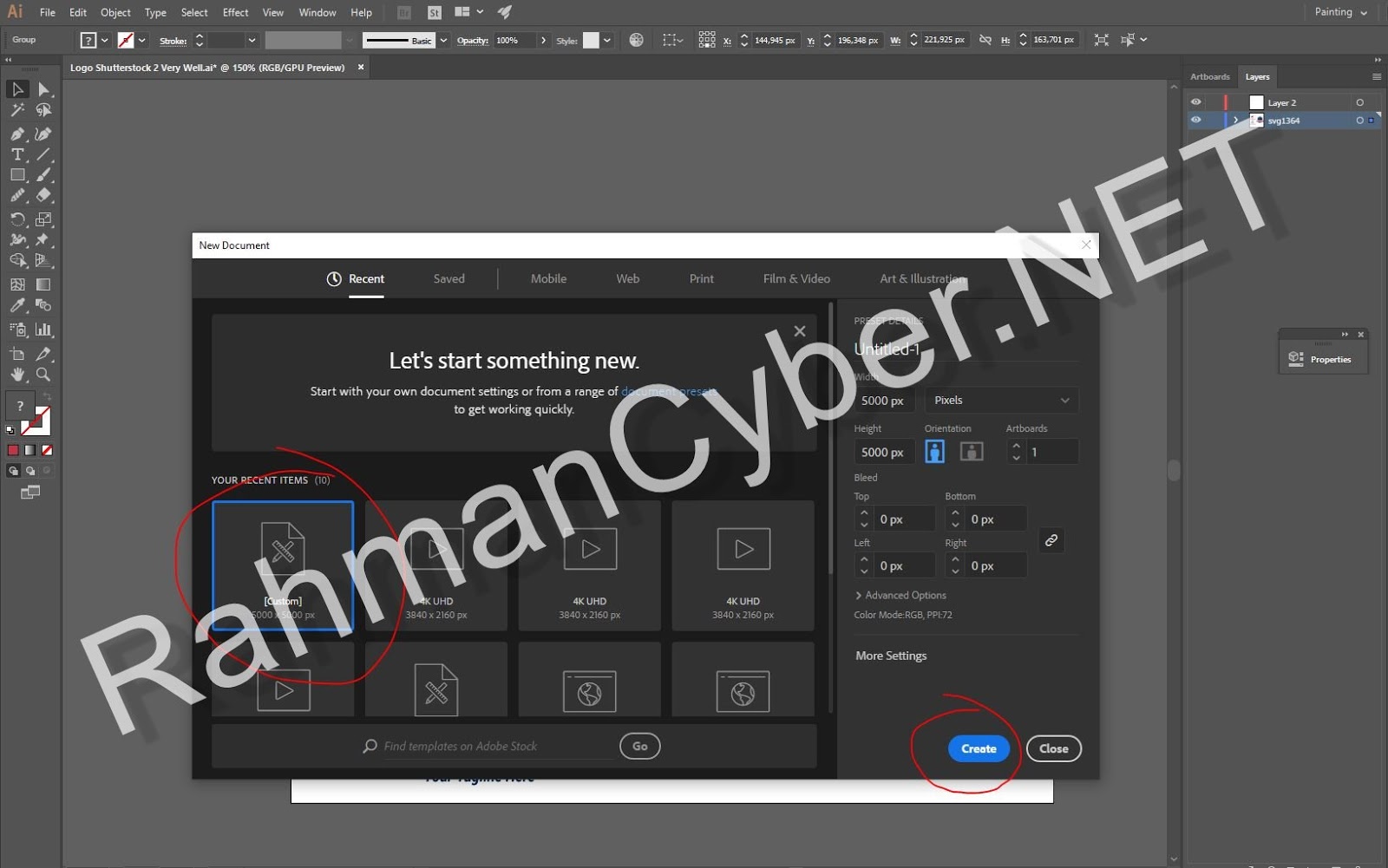Grab the Hand tool
The height and width of the screenshot is (868, 1388).
tap(17, 375)
